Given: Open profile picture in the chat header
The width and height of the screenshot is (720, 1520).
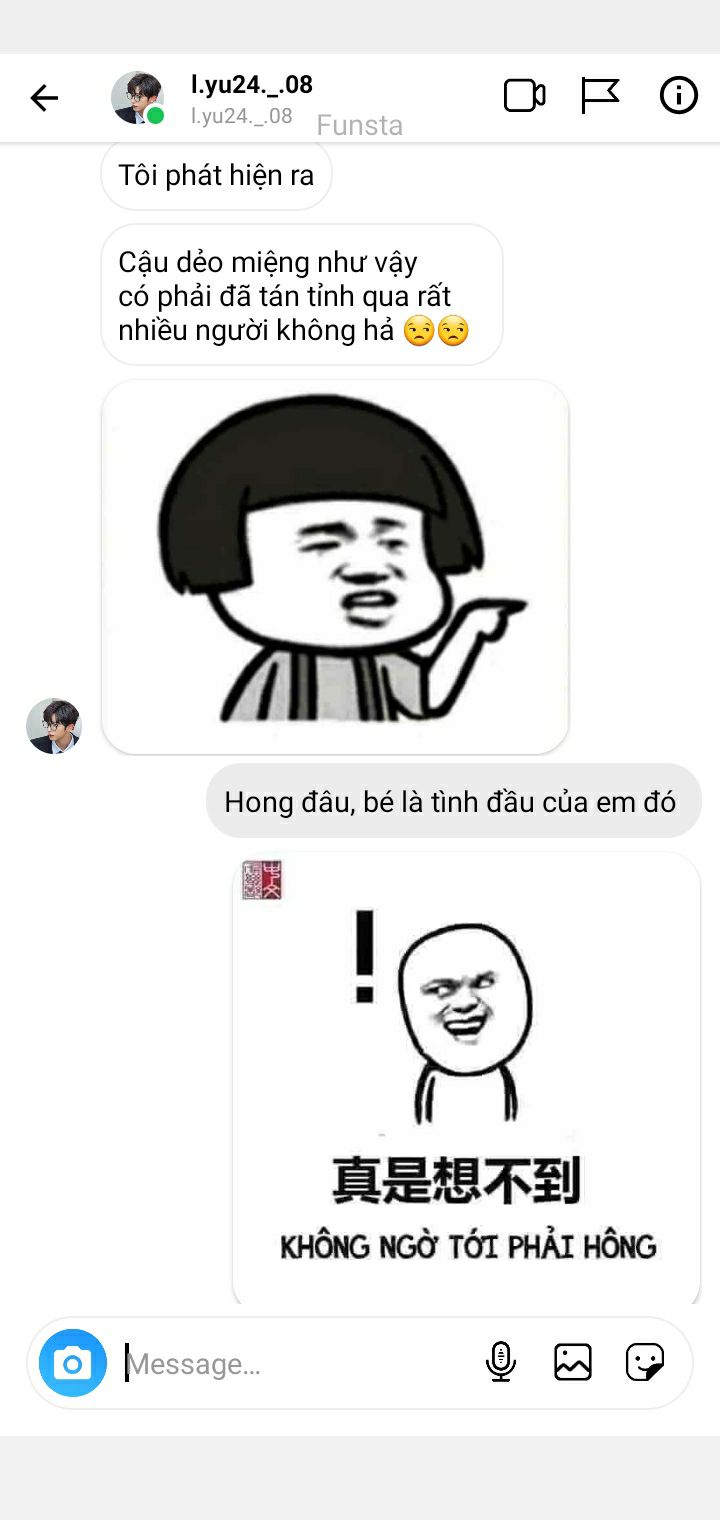Looking at the screenshot, I should tap(137, 97).
